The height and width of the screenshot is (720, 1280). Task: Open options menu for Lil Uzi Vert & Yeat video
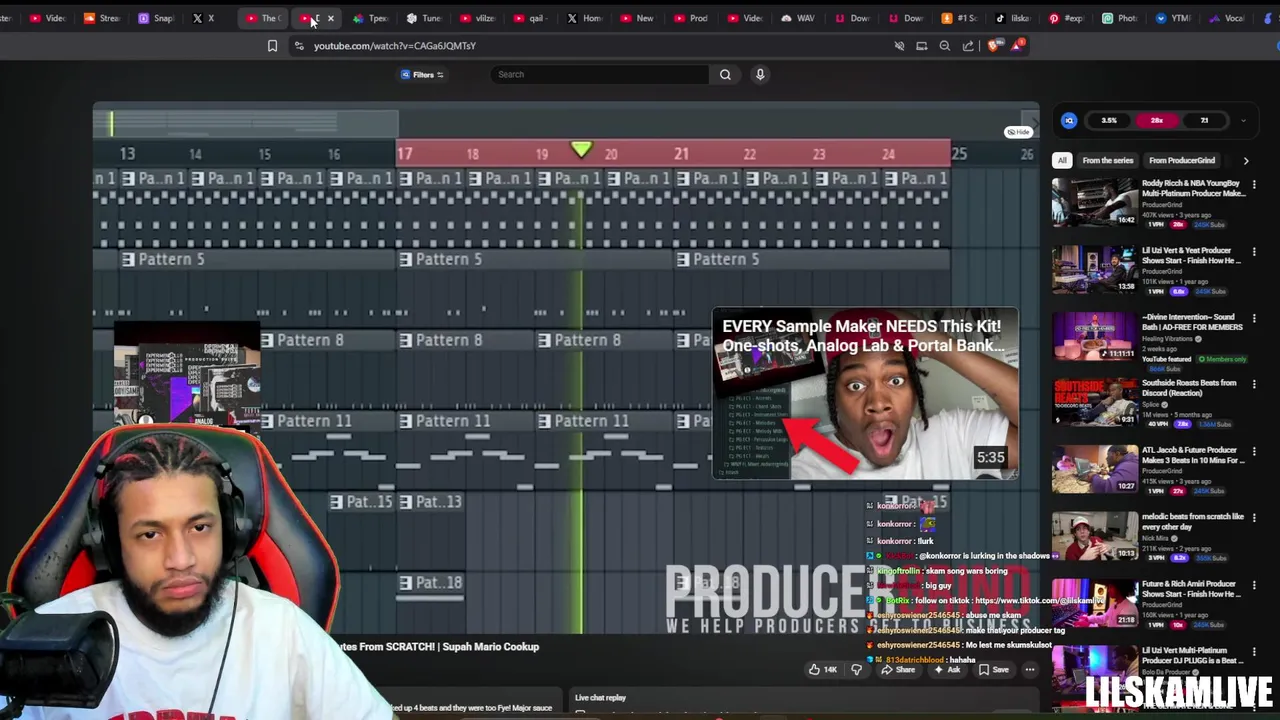(x=1254, y=252)
